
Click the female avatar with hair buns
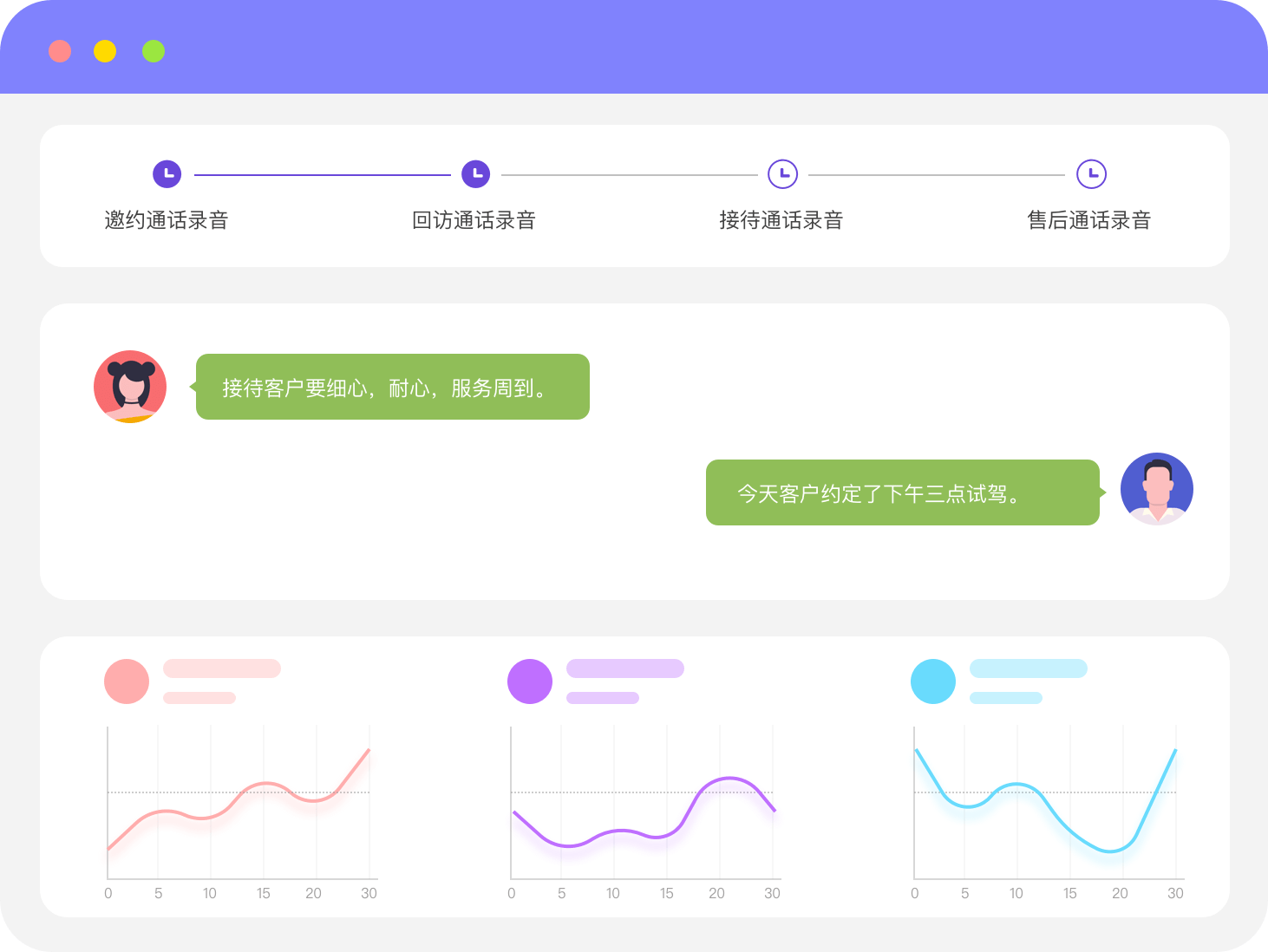pos(130,387)
